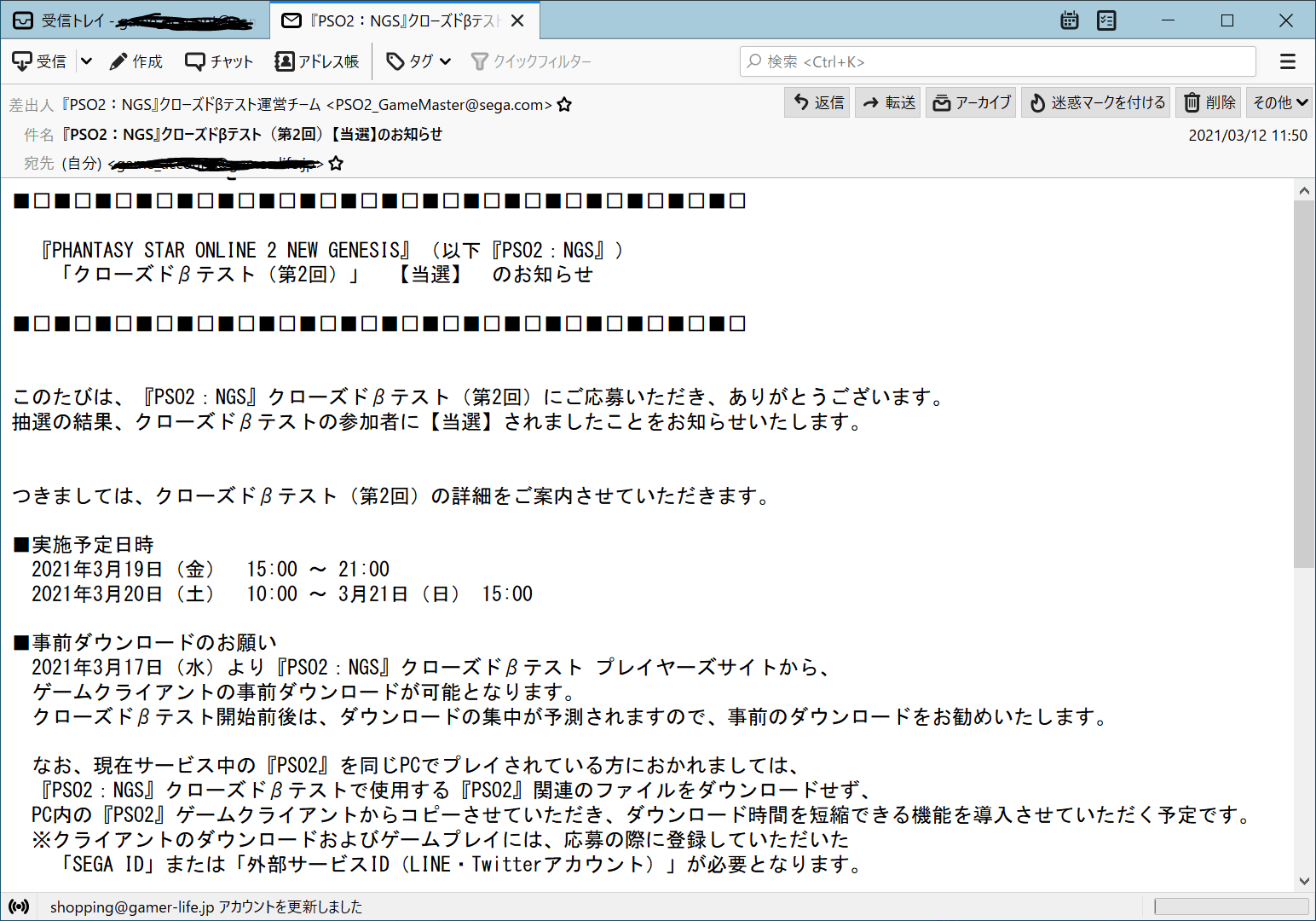This screenshot has height=921, width=1316.
Task: Click the ■事前ダウンロードのお願い heading
Action: pyautogui.click(x=145, y=642)
